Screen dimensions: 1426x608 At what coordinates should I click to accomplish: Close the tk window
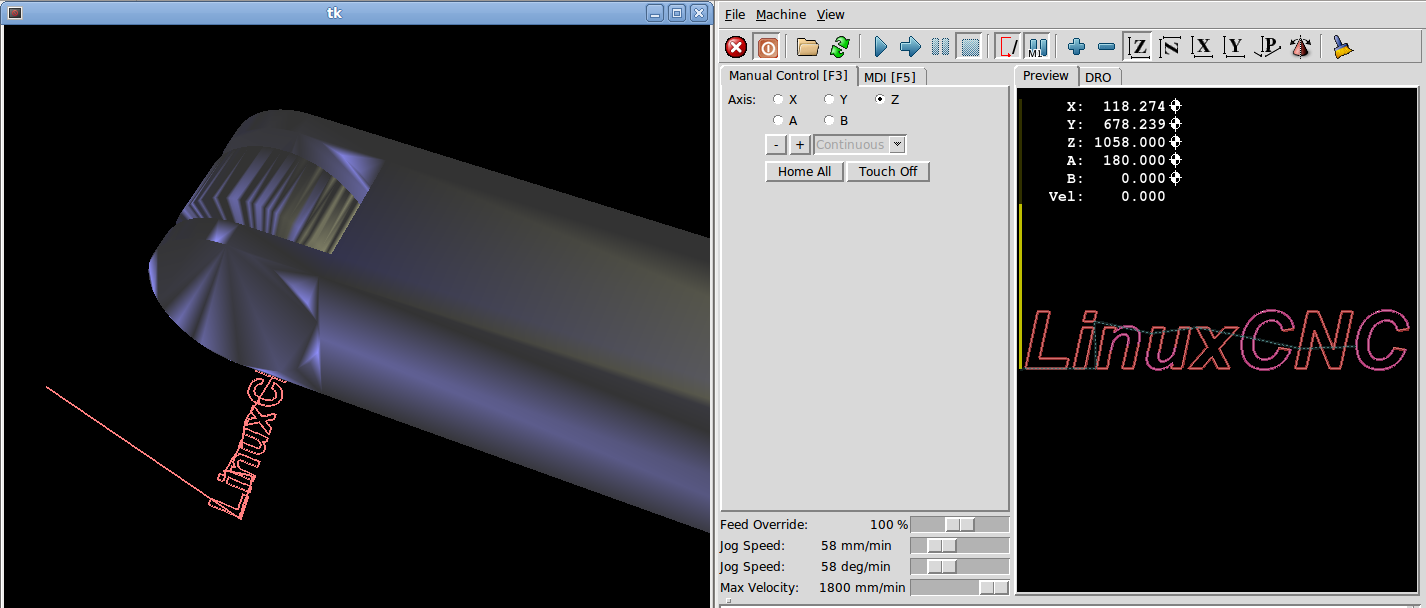tap(698, 13)
